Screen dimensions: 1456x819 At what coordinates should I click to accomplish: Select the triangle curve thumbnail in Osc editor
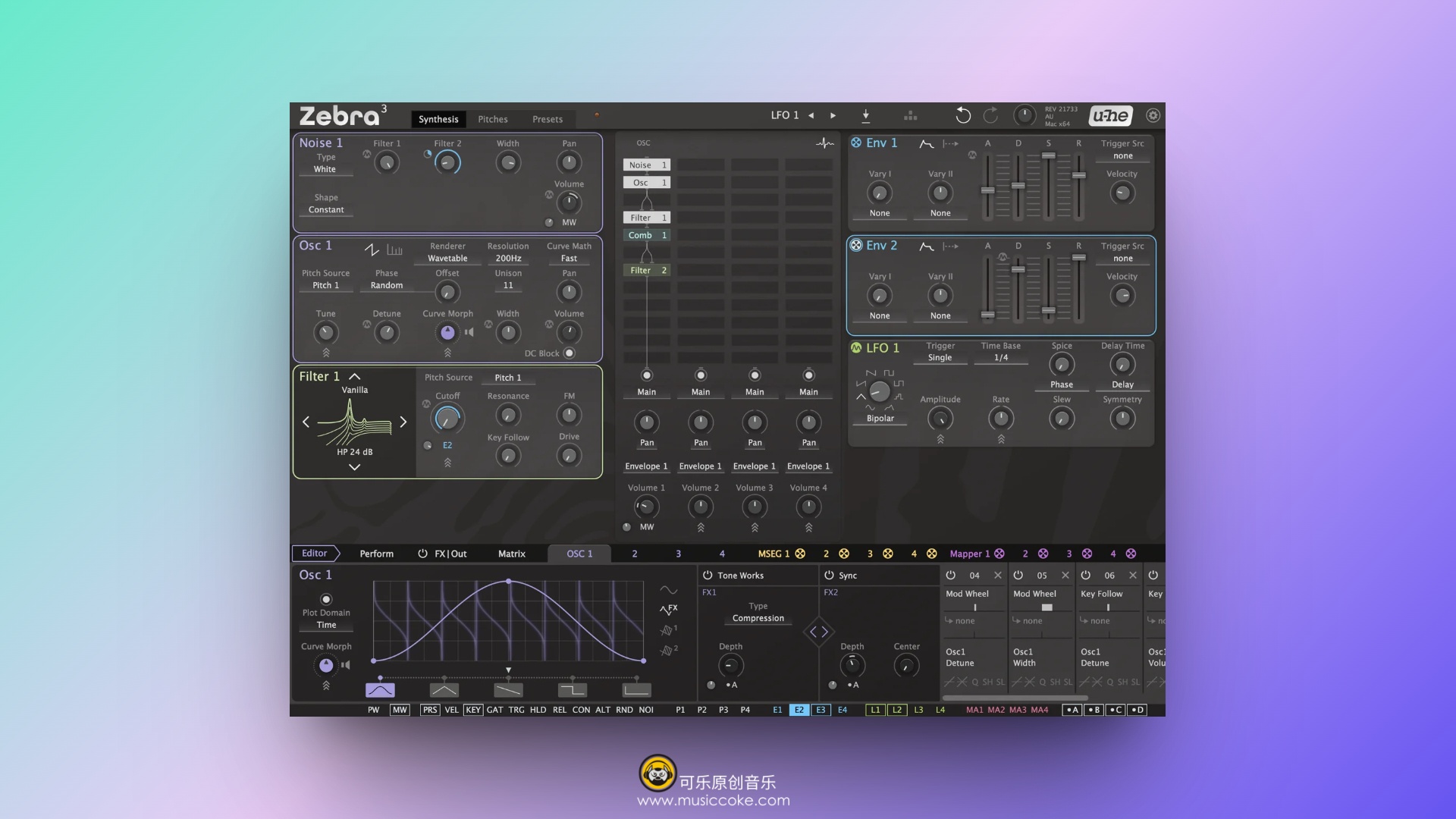pos(444,690)
